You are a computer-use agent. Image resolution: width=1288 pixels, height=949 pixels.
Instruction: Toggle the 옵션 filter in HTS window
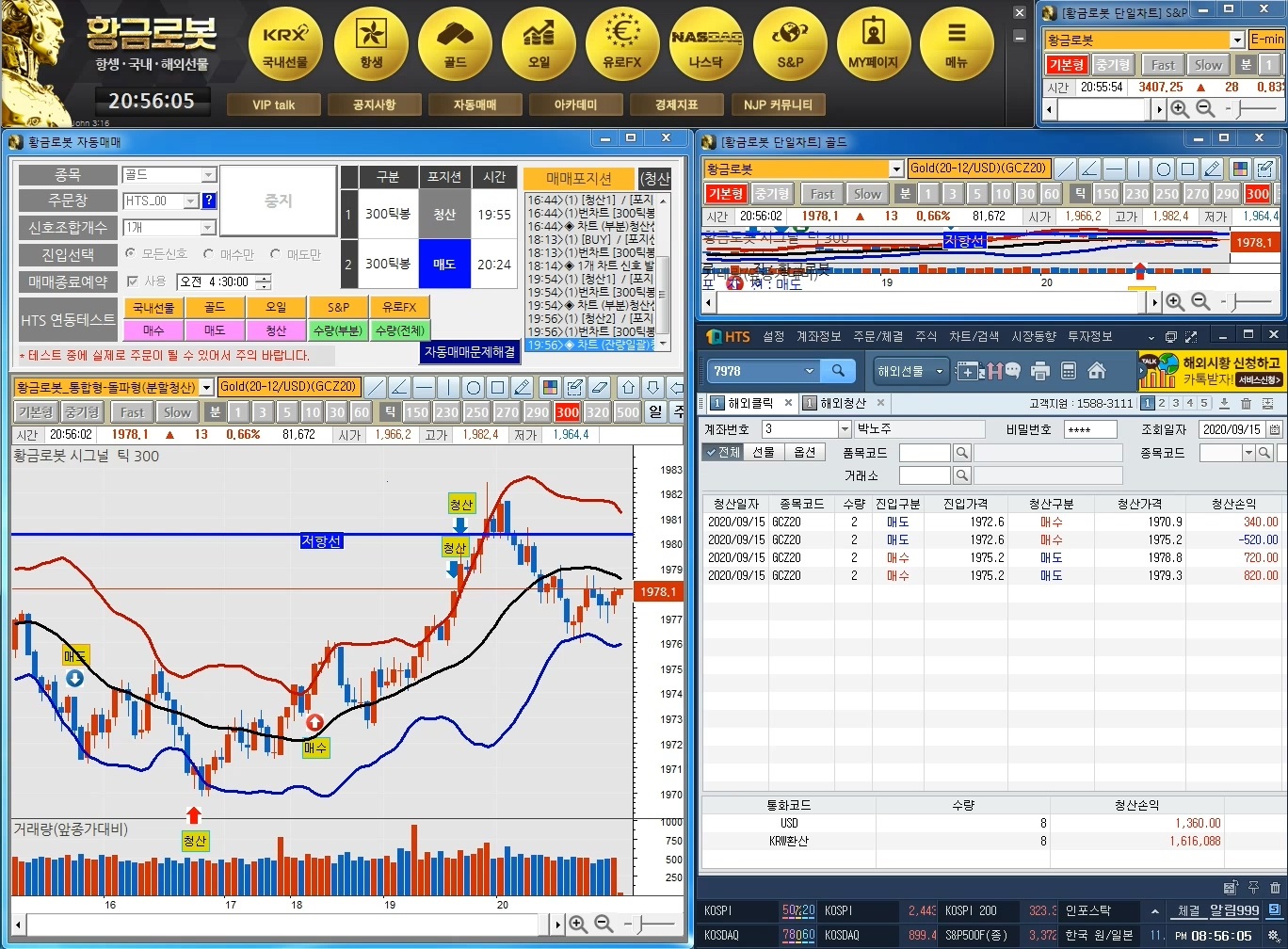point(805,452)
